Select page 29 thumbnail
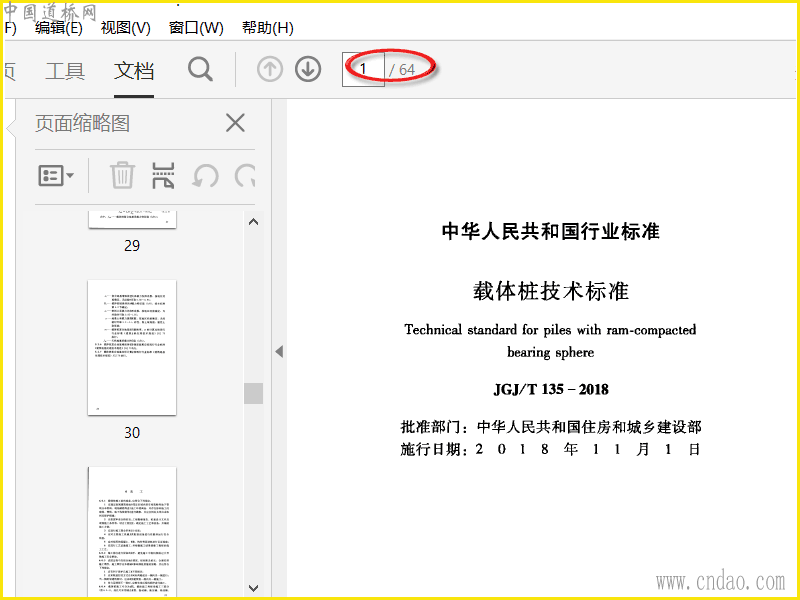 (x=132, y=219)
